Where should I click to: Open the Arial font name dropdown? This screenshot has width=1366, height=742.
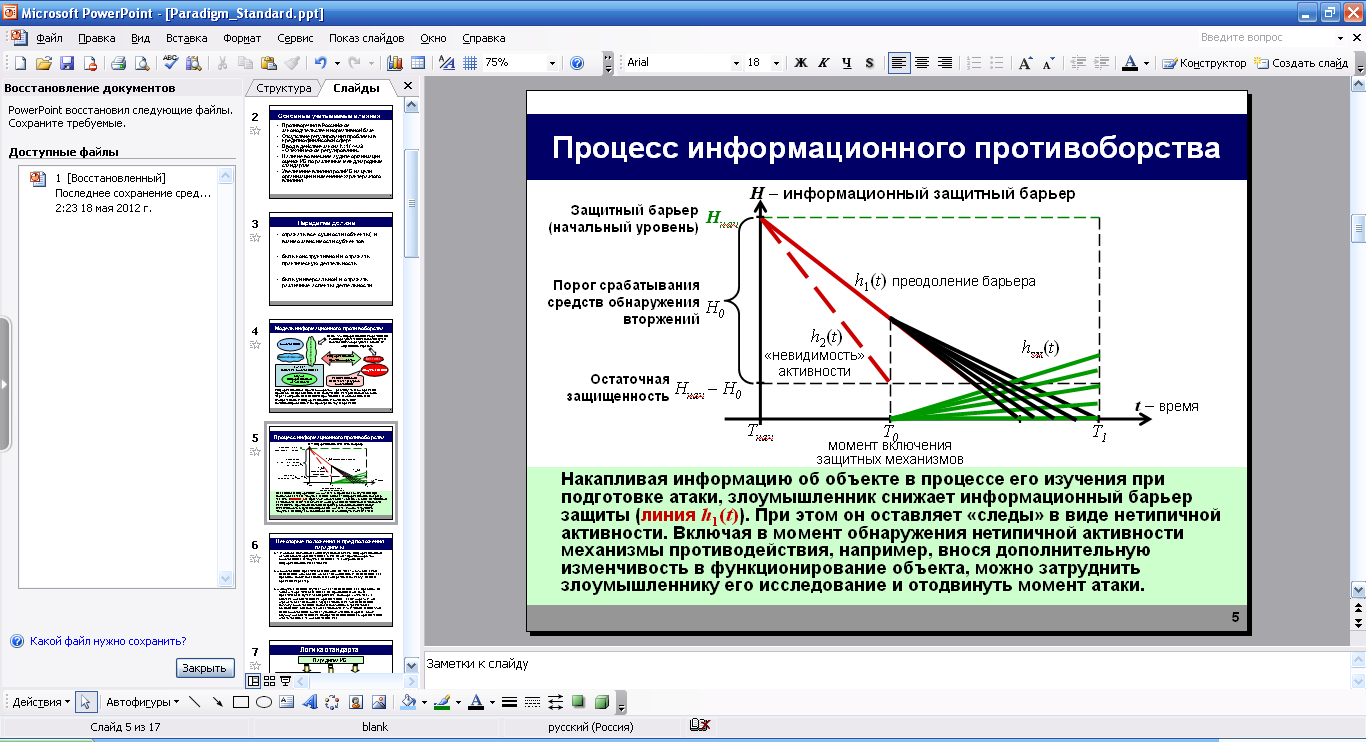pyautogui.click(x=736, y=63)
